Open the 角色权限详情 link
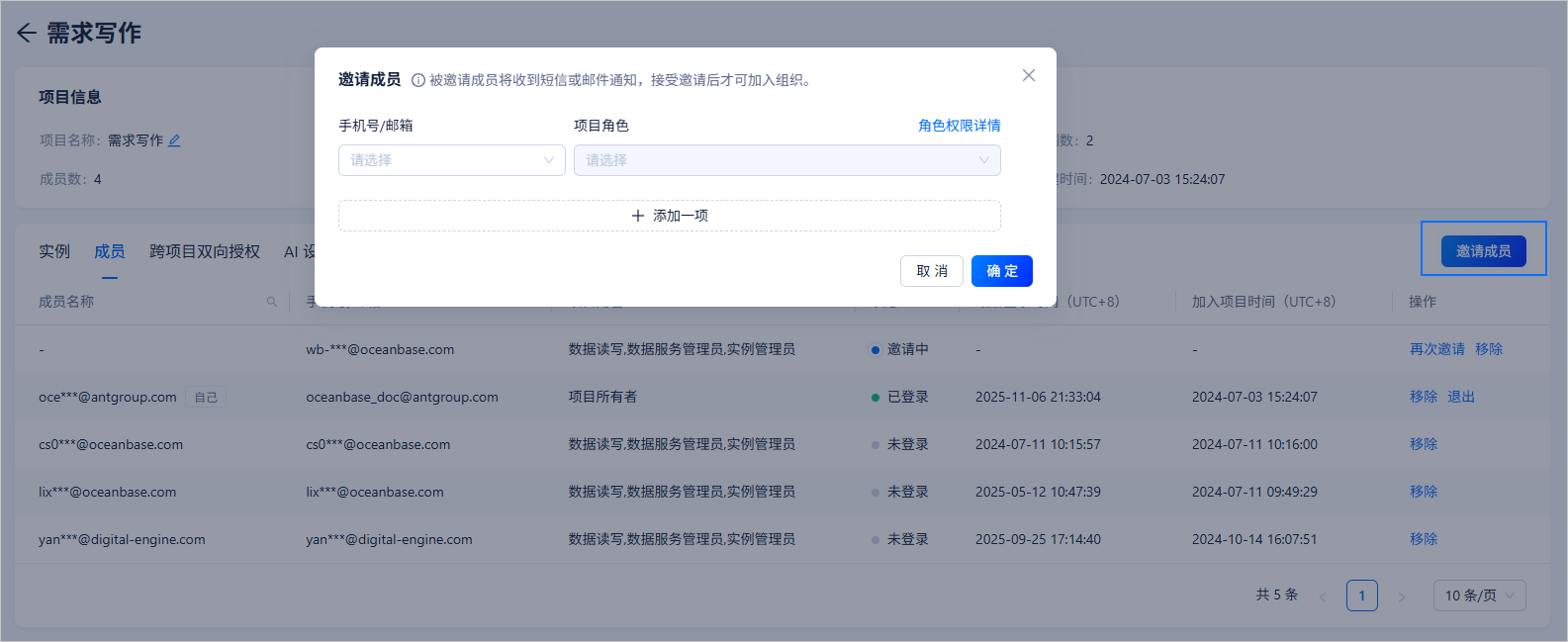This screenshot has width=1568, height=642. click(960, 126)
